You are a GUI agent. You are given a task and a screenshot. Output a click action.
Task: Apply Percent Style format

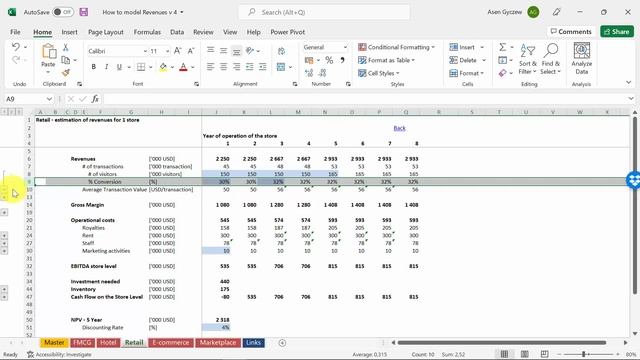(329, 60)
